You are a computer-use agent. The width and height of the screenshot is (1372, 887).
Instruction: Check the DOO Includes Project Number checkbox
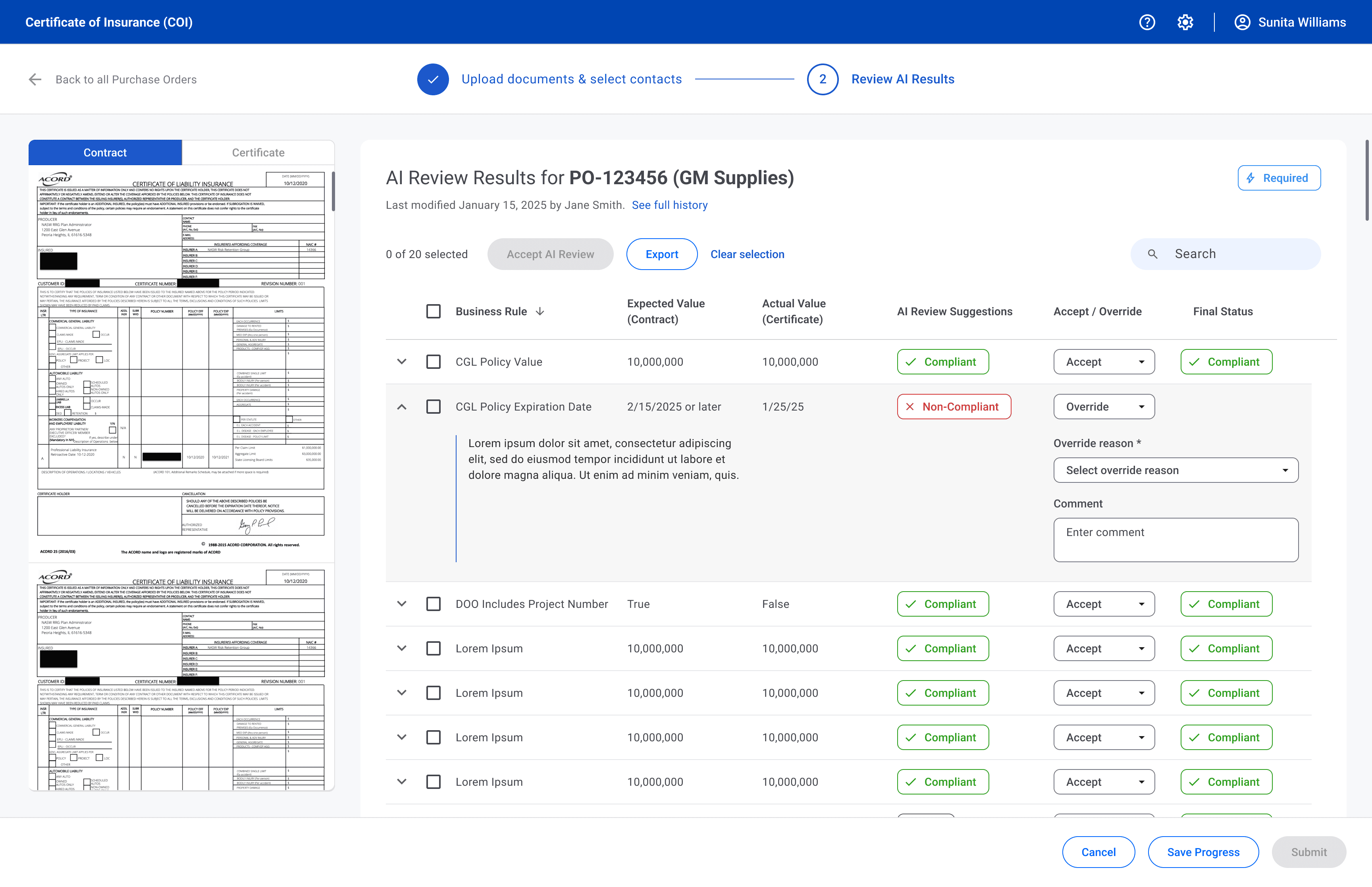(x=434, y=604)
